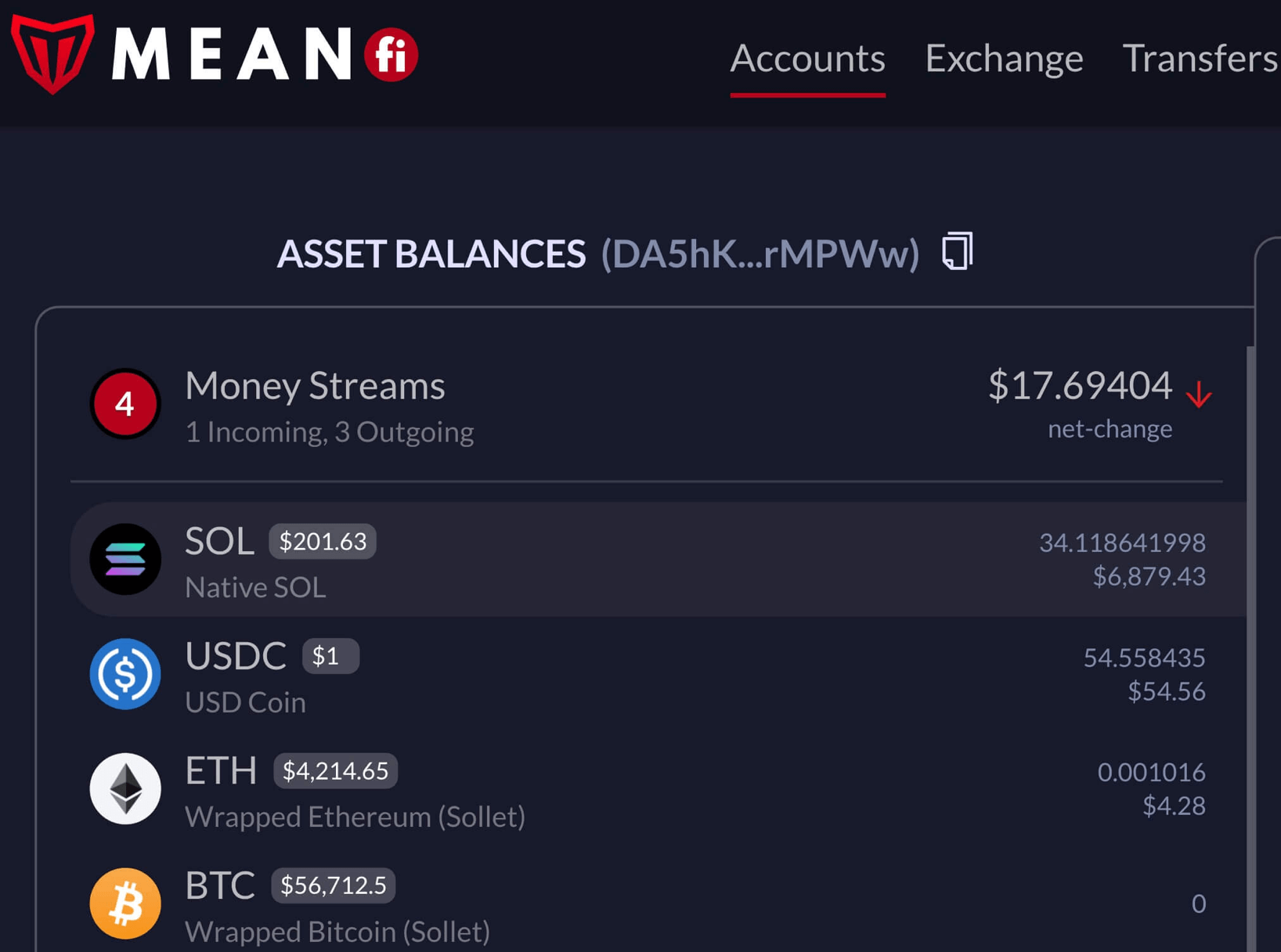Select the dollar sign inside the USDC logo
The width and height of the screenshot is (1281, 952).
(125, 674)
